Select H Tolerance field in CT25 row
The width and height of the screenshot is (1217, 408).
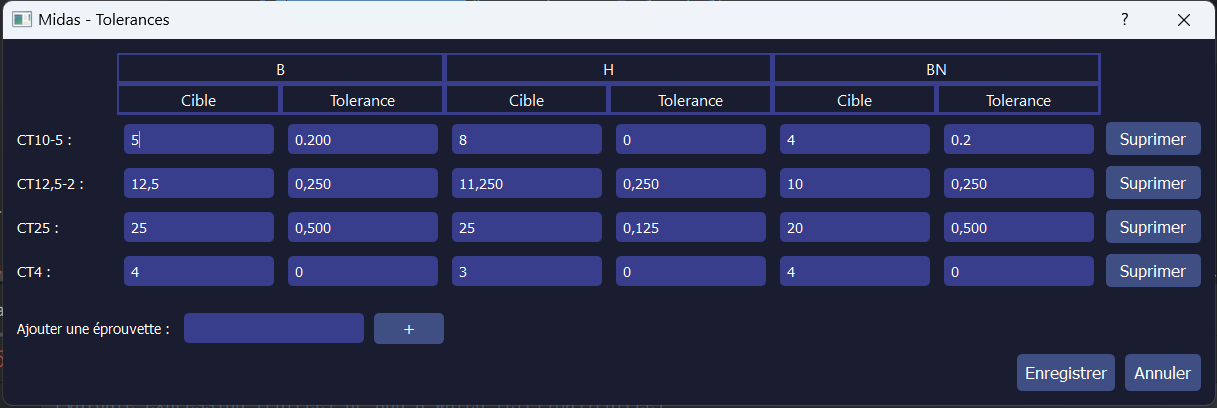pyautogui.click(x=690, y=227)
